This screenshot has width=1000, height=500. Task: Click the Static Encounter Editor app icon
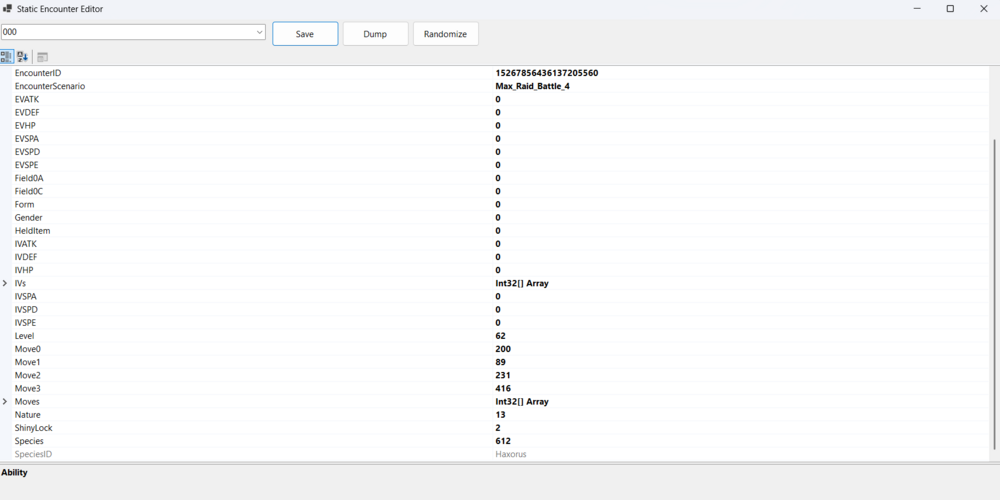click(8, 9)
